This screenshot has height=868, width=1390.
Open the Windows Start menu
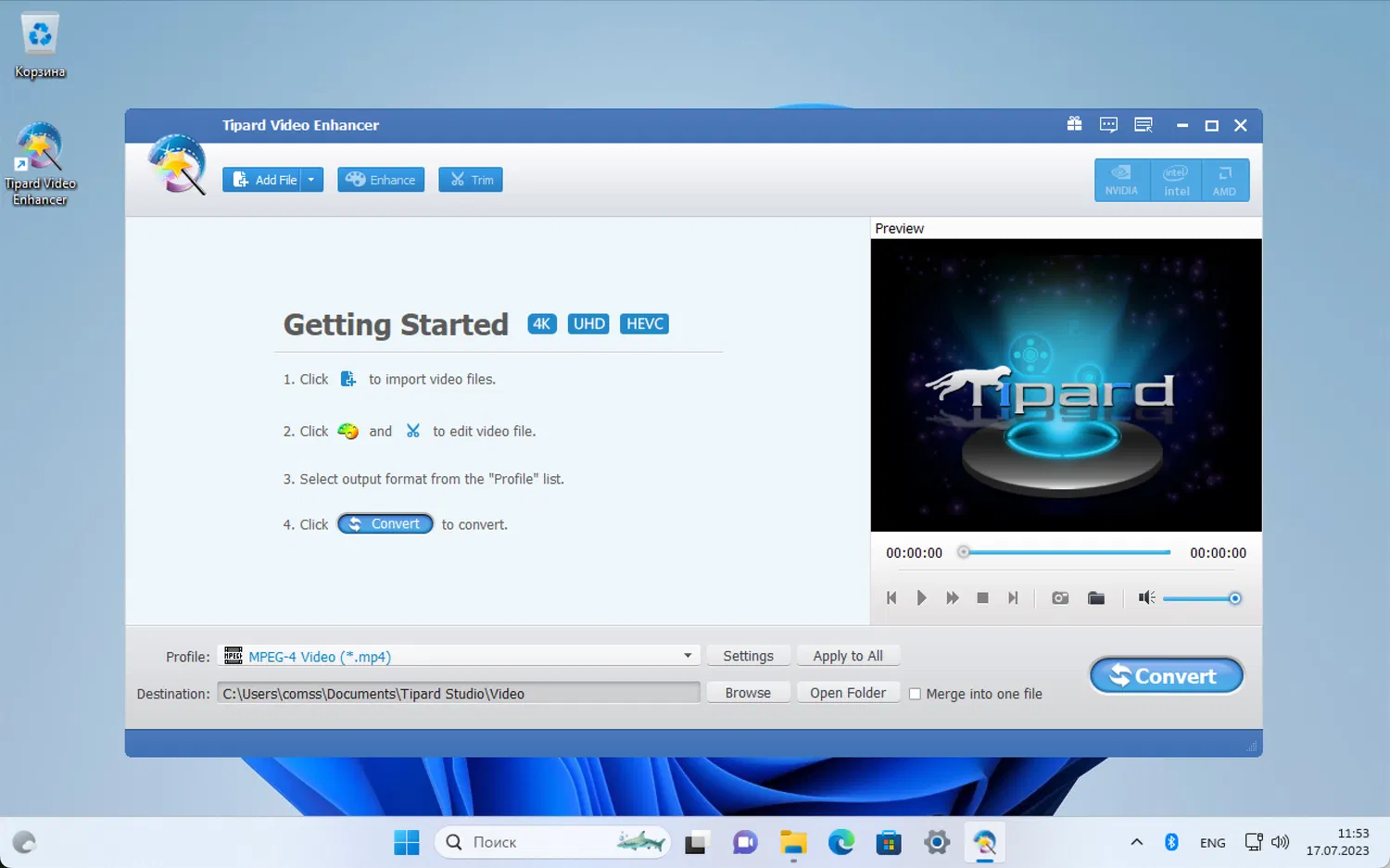coord(407,842)
